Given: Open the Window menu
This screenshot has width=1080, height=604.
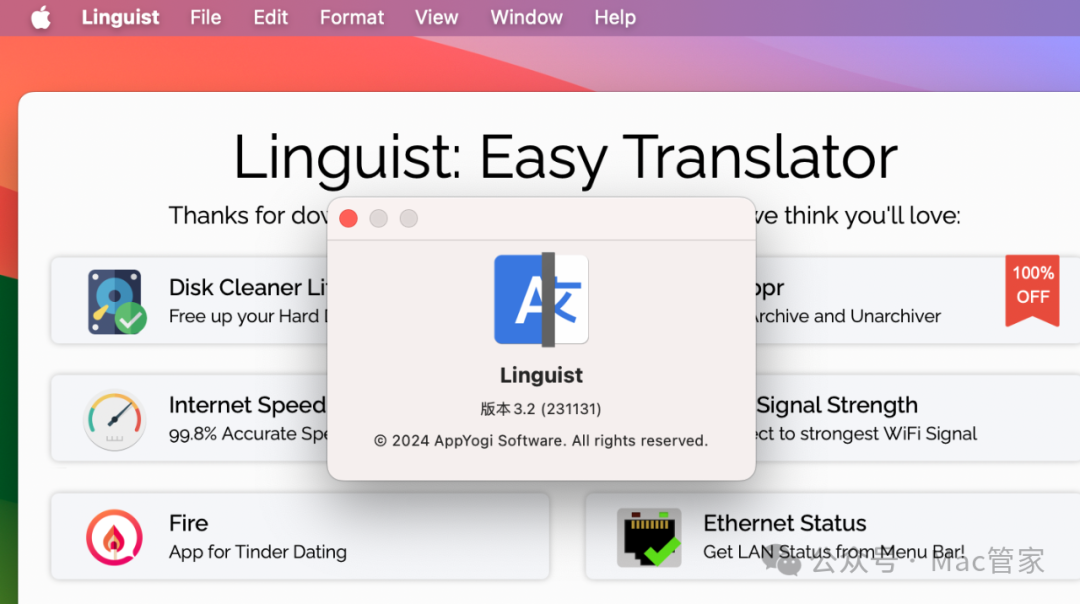Looking at the screenshot, I should (526, 17).
